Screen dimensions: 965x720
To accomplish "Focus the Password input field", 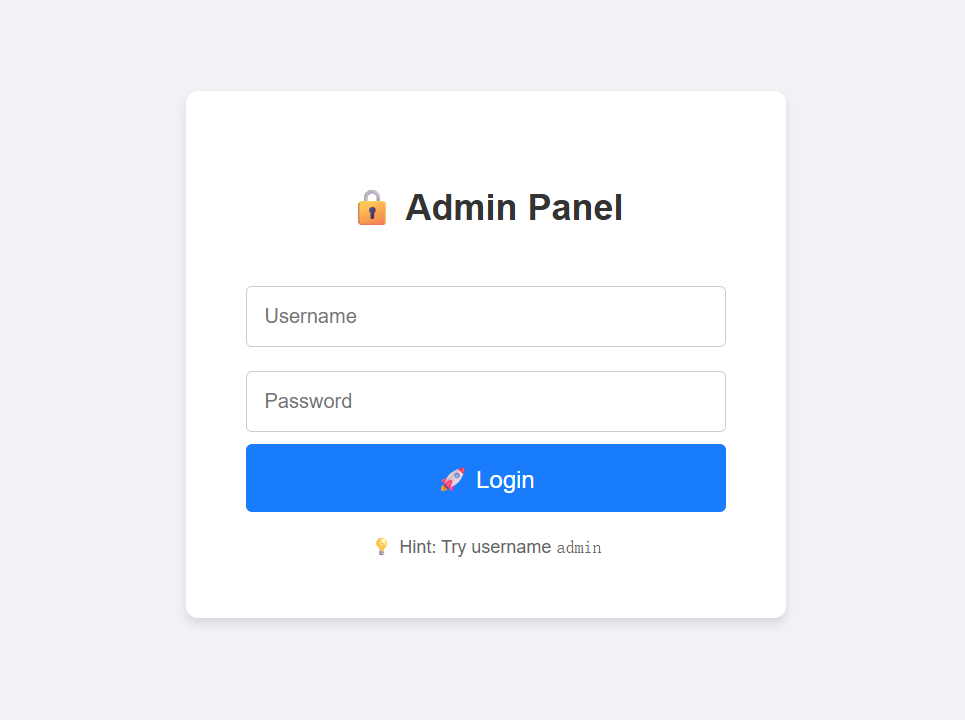I will (485, 402).
